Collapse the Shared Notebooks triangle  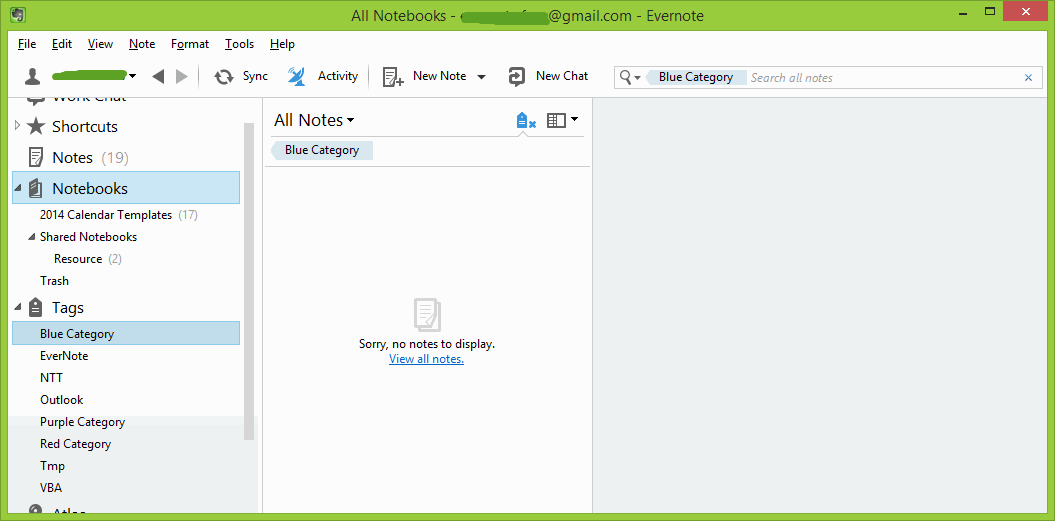point(32,237)
